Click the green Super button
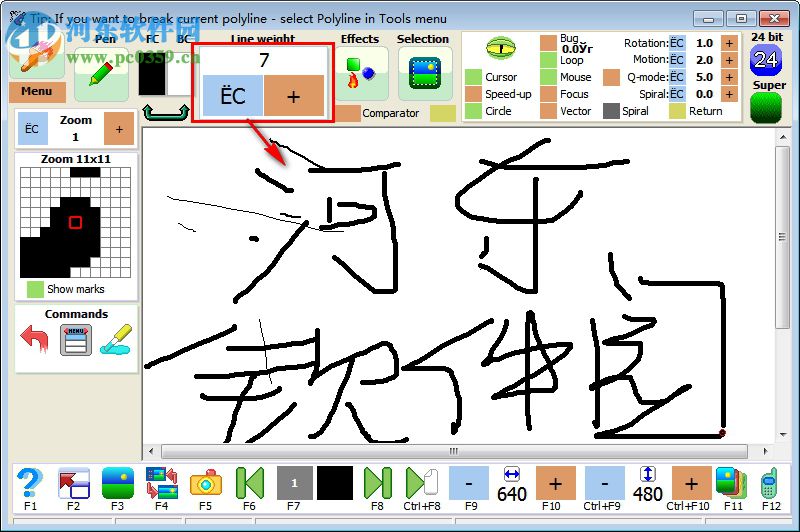Screen dimensions: 800x532 766,108
